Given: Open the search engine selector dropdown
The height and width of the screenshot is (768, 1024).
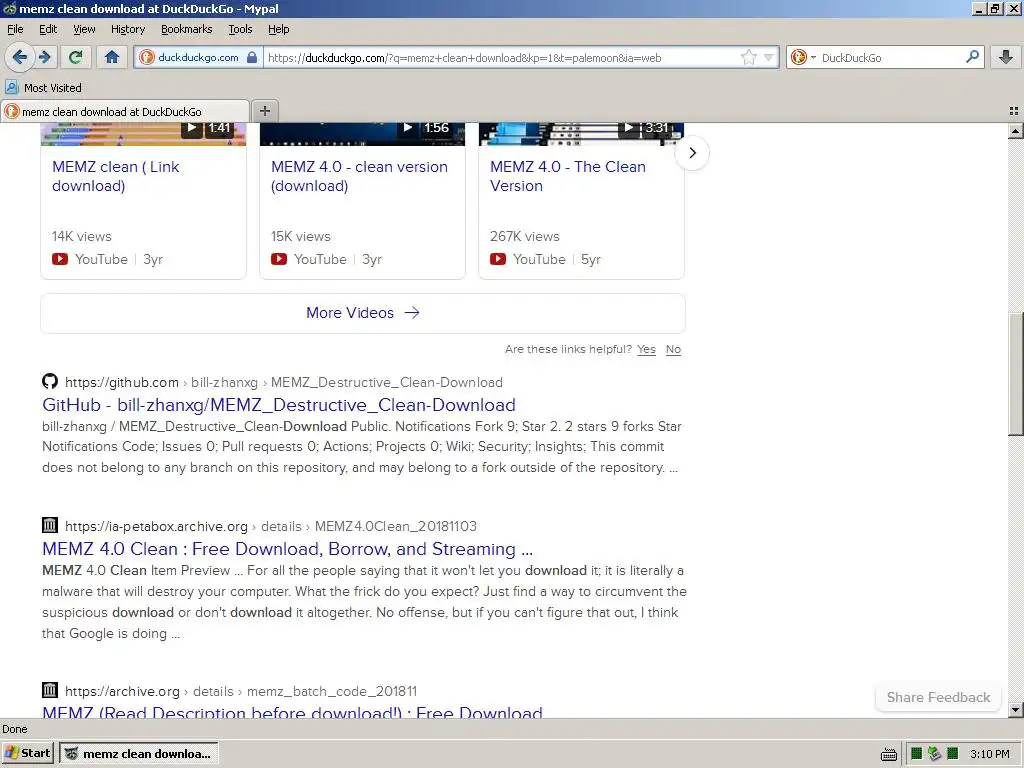Looking at the screenshot, I should tap(803, 57).
